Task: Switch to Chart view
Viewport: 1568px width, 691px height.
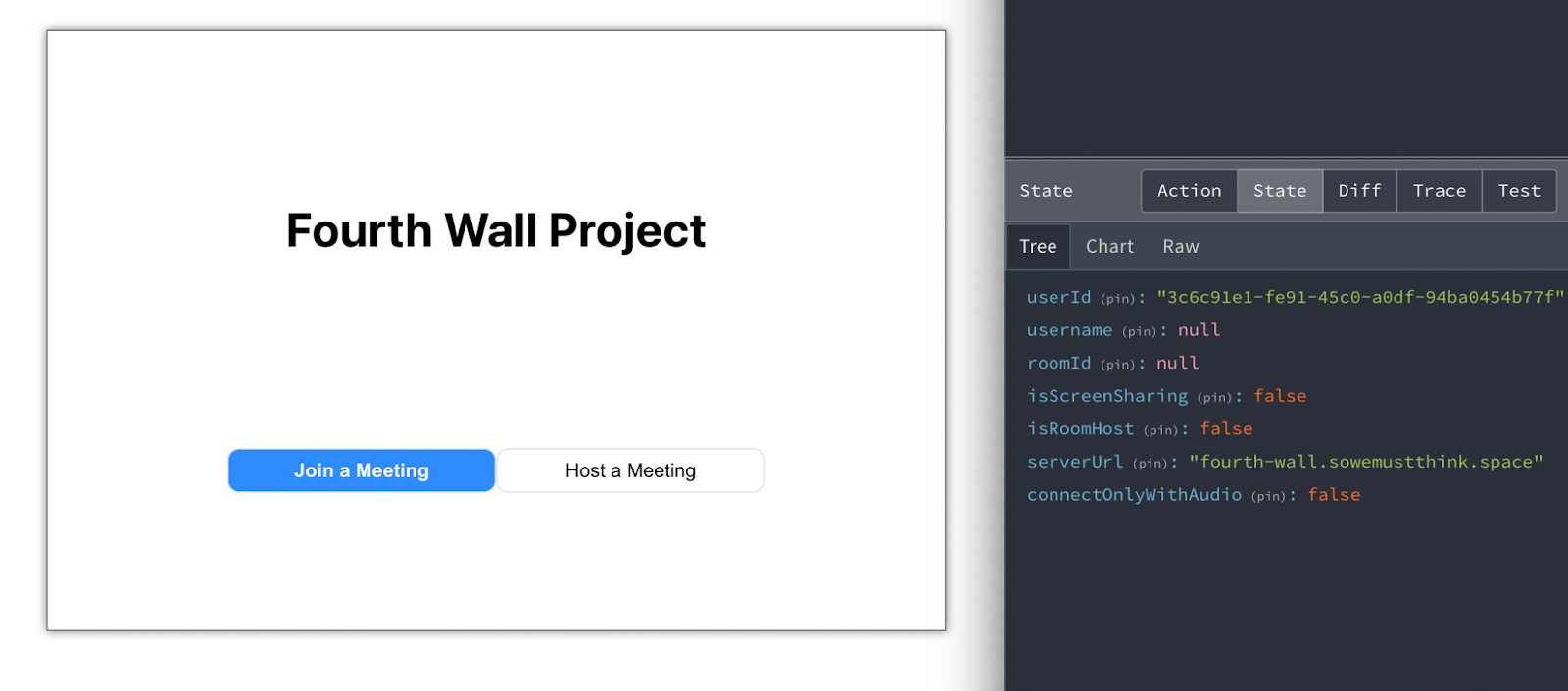Action: pos(1109,247)
